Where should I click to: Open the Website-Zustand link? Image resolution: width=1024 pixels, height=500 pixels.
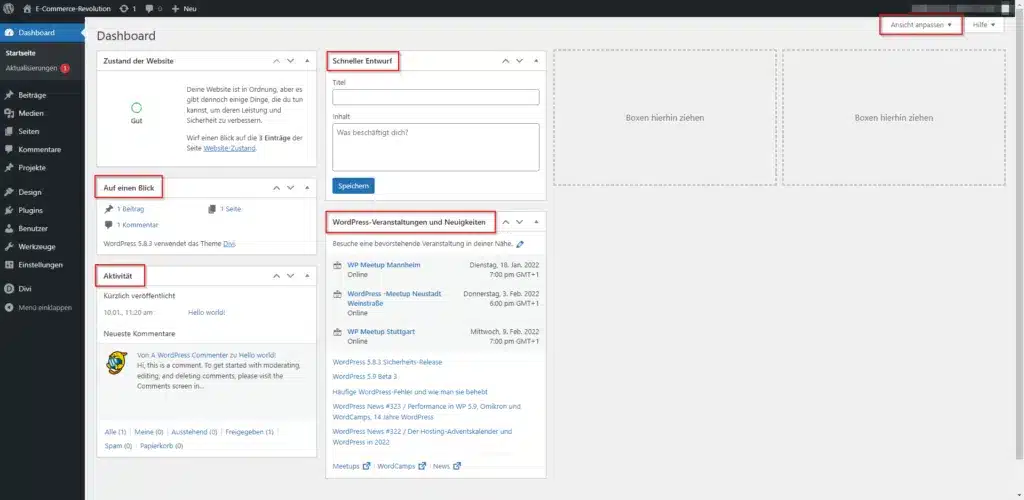coord(229,148)
